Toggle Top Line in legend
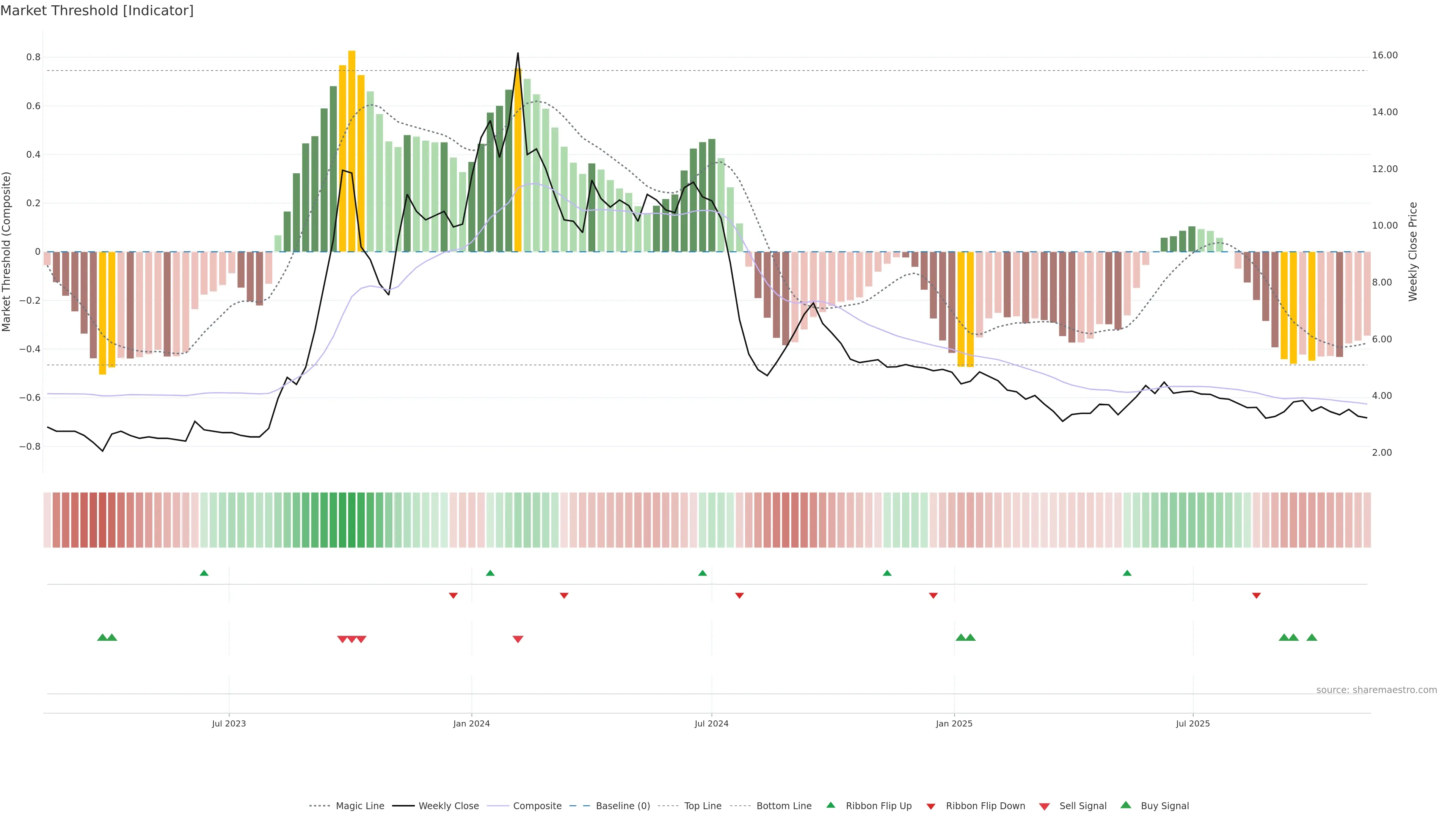This screenshot has width=1456, height=819. pos(703,805)
